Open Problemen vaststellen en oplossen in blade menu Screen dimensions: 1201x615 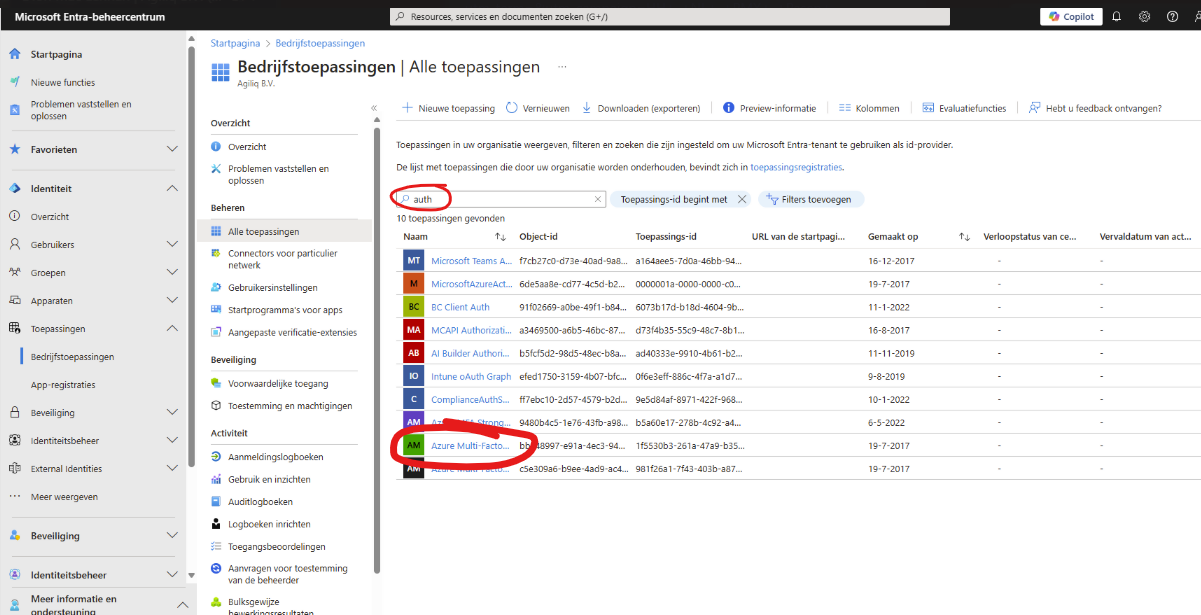277,175
